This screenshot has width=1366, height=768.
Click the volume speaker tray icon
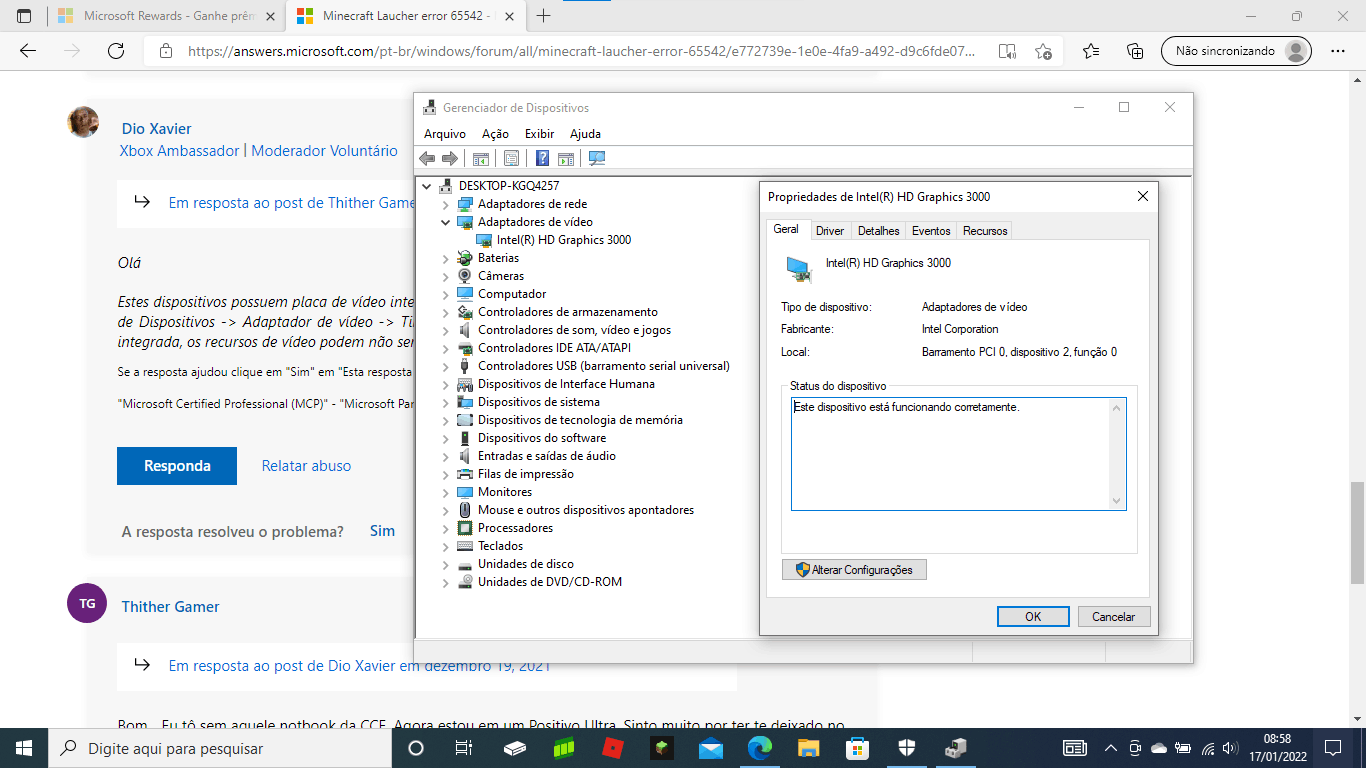pos(1230,748)
